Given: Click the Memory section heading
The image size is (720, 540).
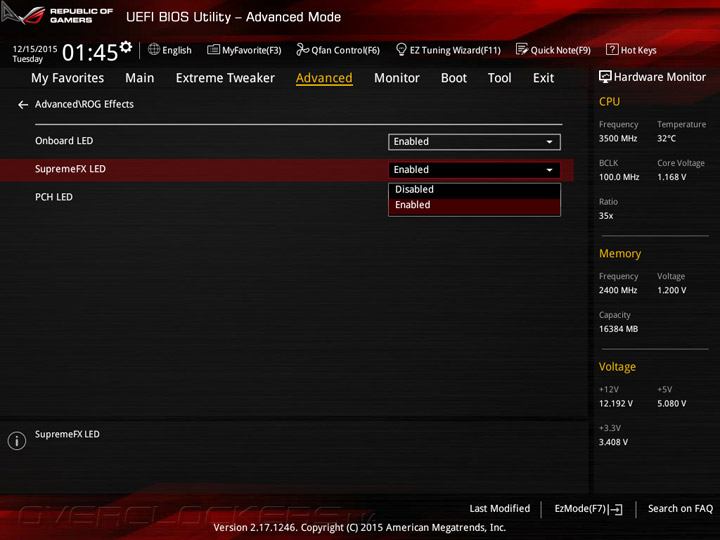Looking at the screenshot, I should point(620,253).
